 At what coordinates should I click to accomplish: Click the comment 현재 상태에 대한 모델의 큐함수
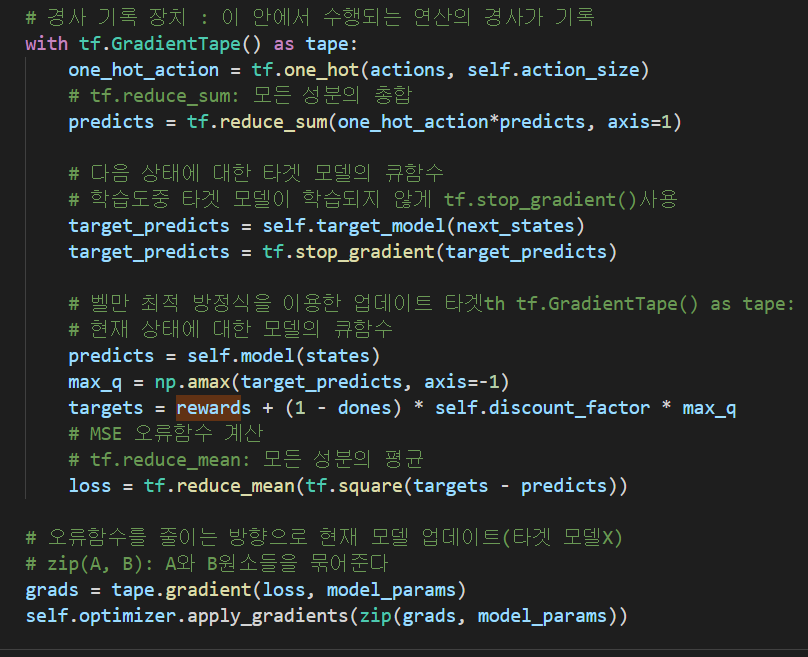230,330
